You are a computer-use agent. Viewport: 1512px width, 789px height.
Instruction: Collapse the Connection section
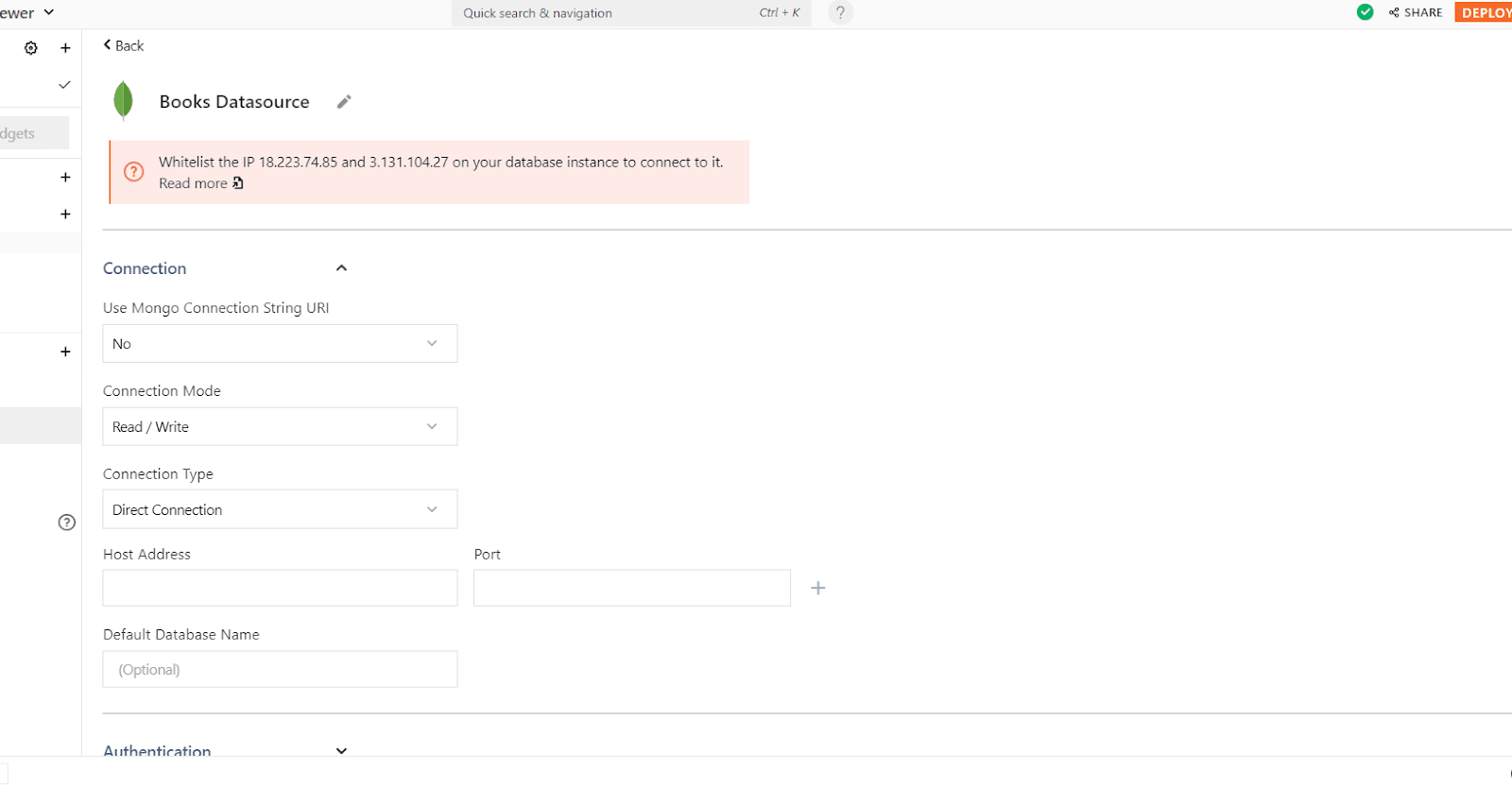[341, 268]
